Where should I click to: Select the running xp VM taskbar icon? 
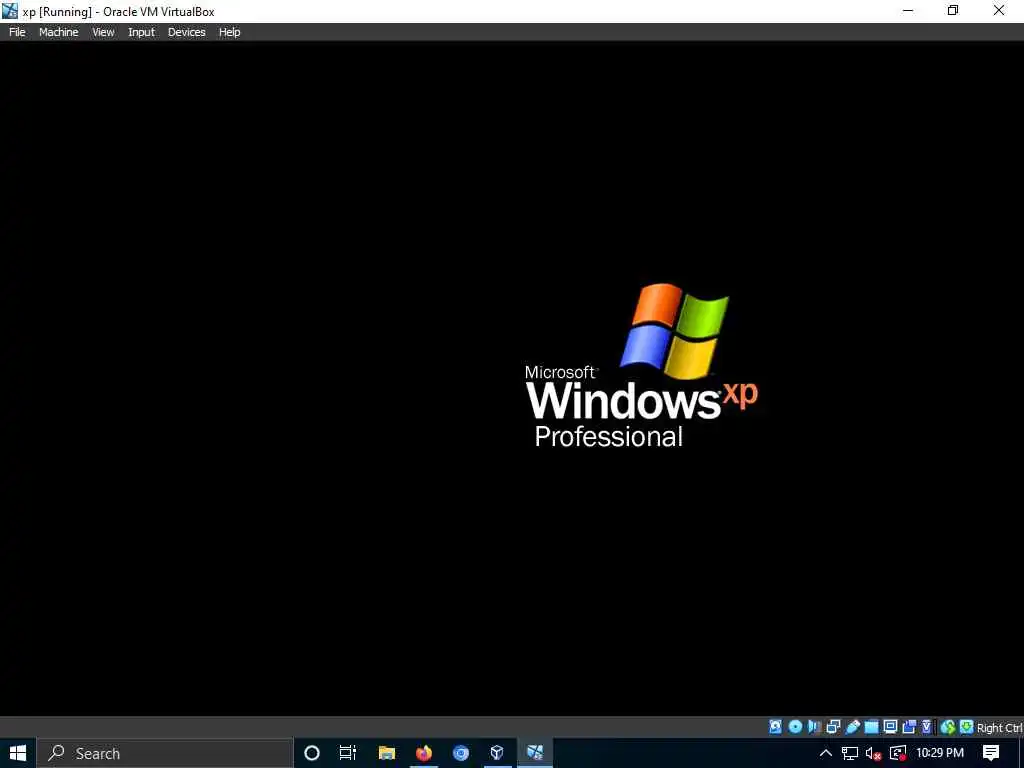[x=535, y=753]
